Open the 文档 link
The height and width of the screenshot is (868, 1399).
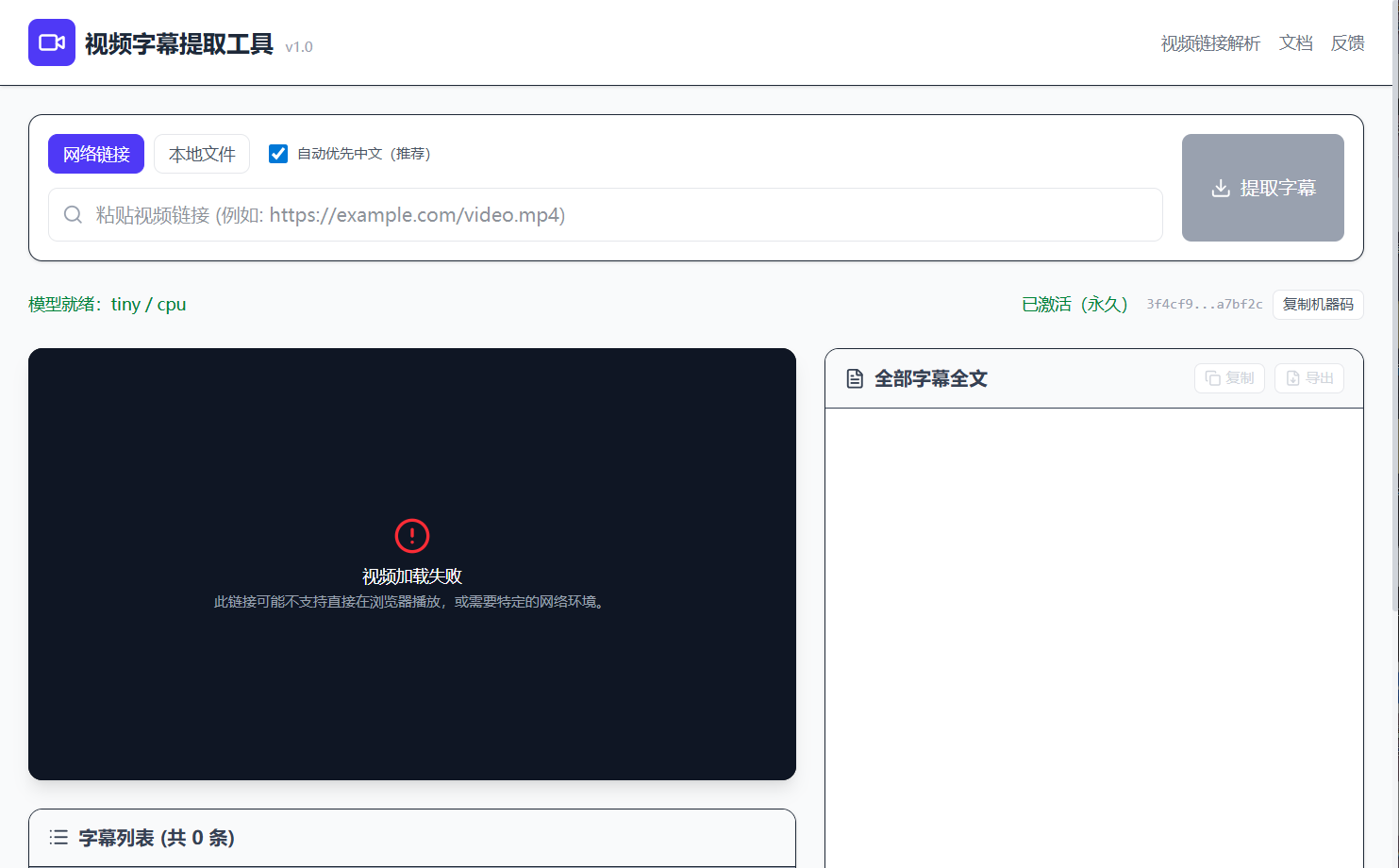[1296, 43]
